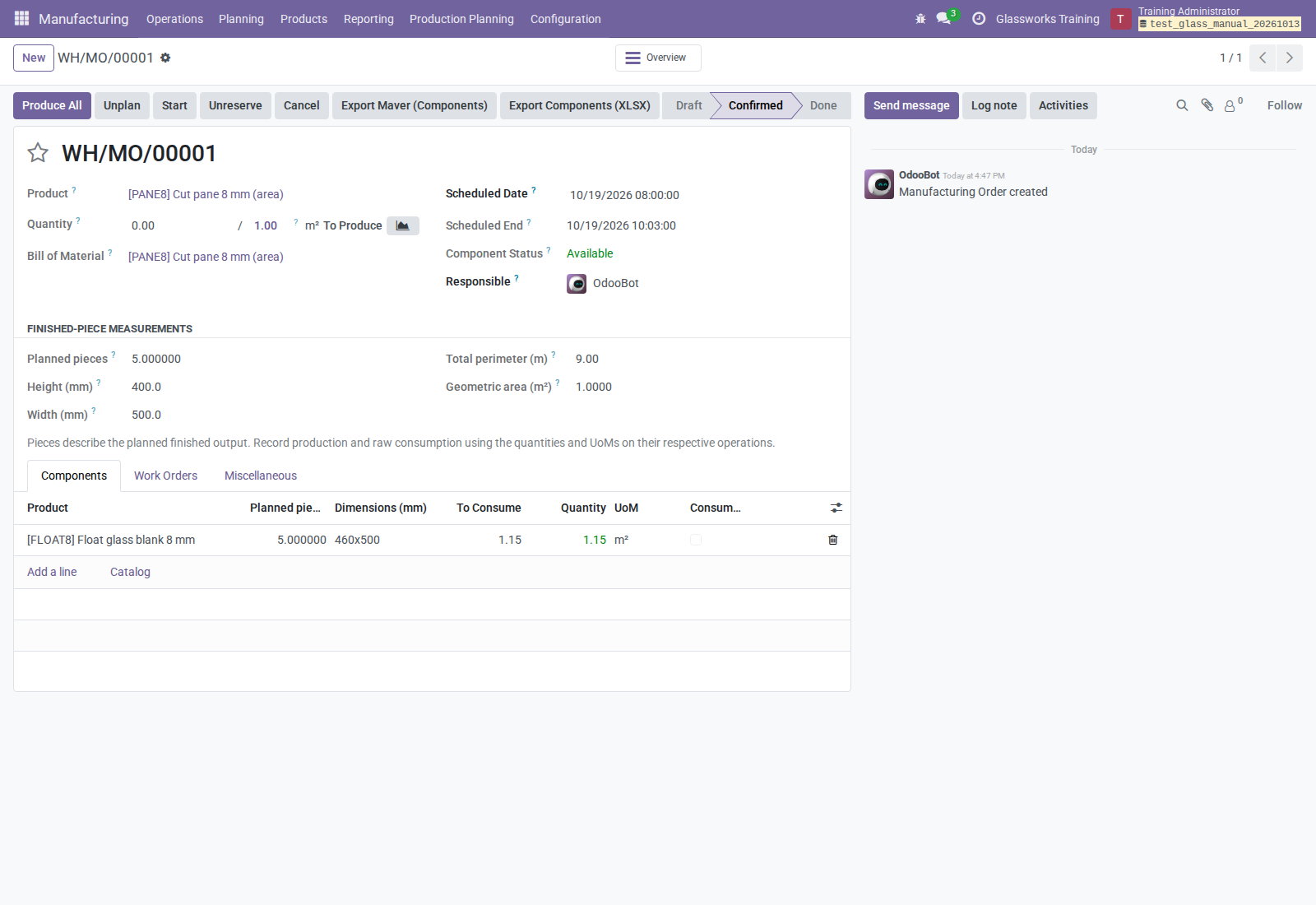Go to previous record arrow
The image size is (1316, 905).
[1263, 58]
